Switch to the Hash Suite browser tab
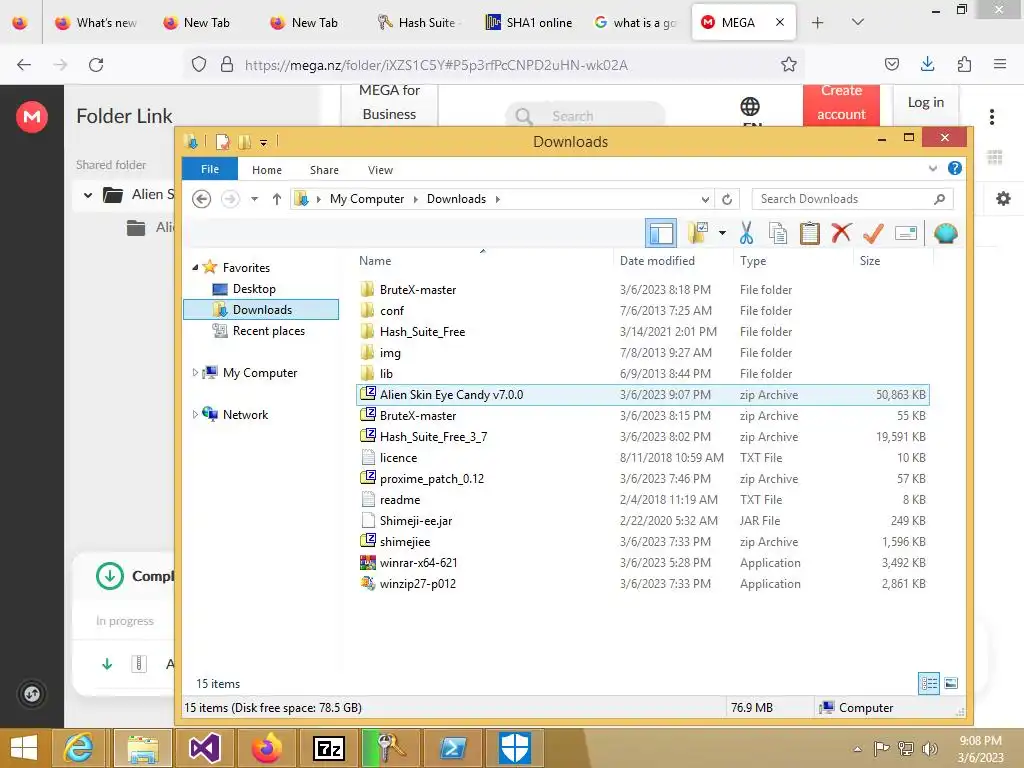The image size is (1024, 768). tap(418, 23)
